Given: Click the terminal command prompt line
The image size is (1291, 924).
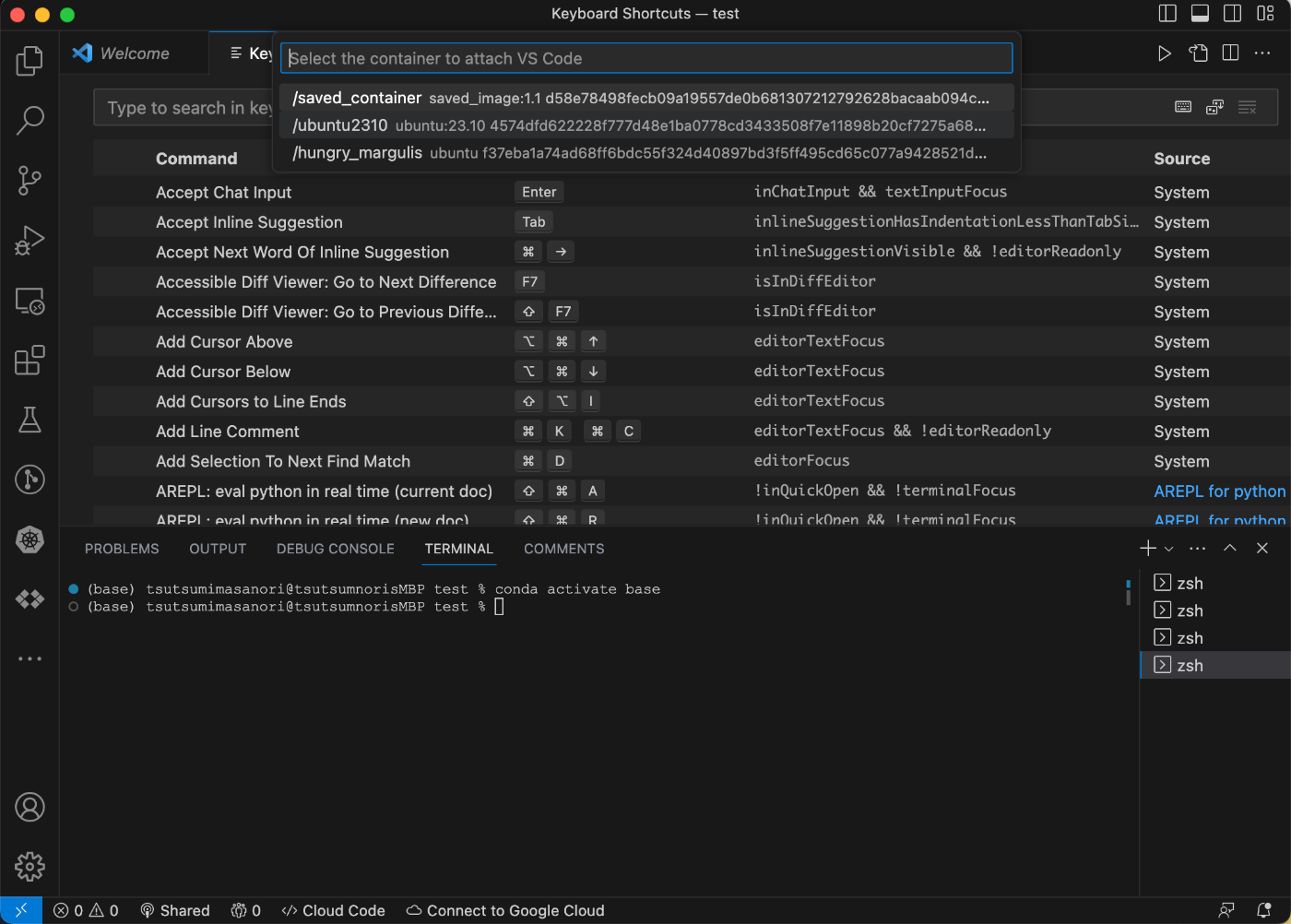Looking at the screenshot, I should pyautogui.click(x=295, y=607).
